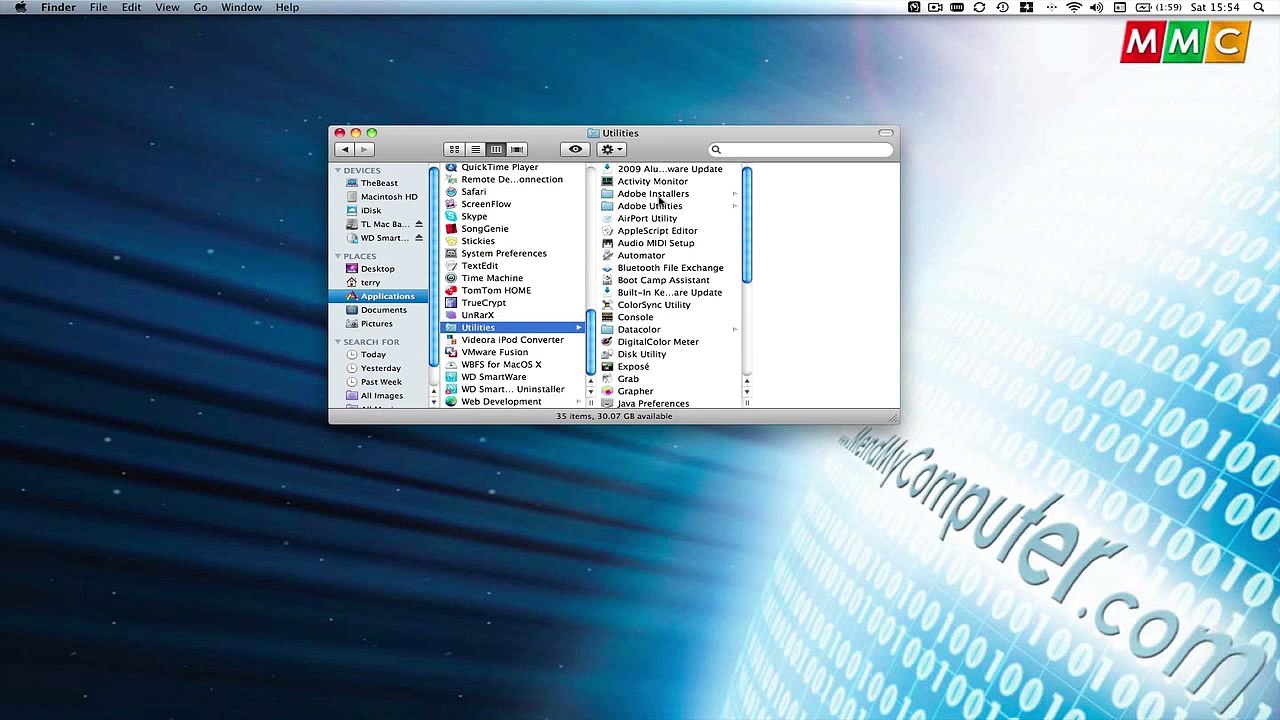The image size is (1280, 720).
Task: Show the battery status menu
Action: tap(1158, 8)
